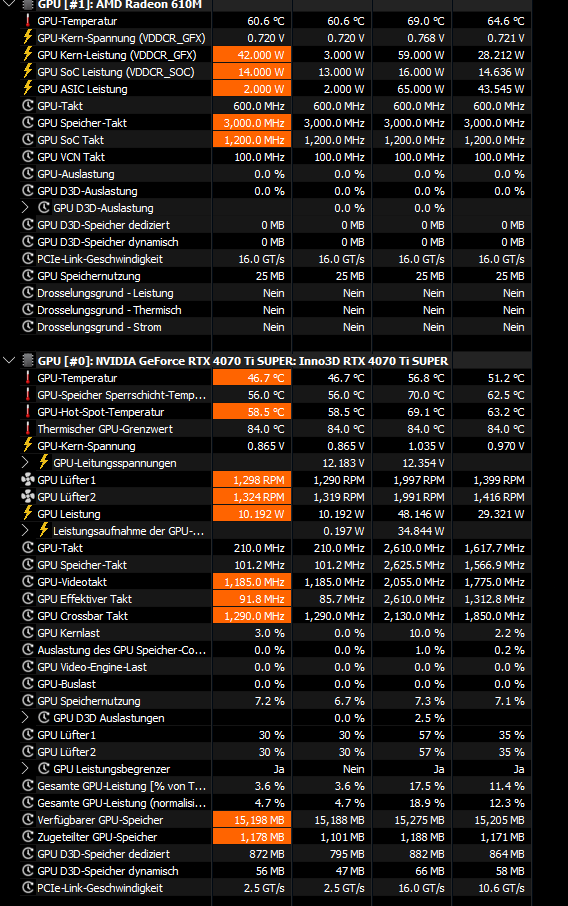568x906 pixels.
Task: Click the 34.844 W maximum value
Action: [422, 530]
